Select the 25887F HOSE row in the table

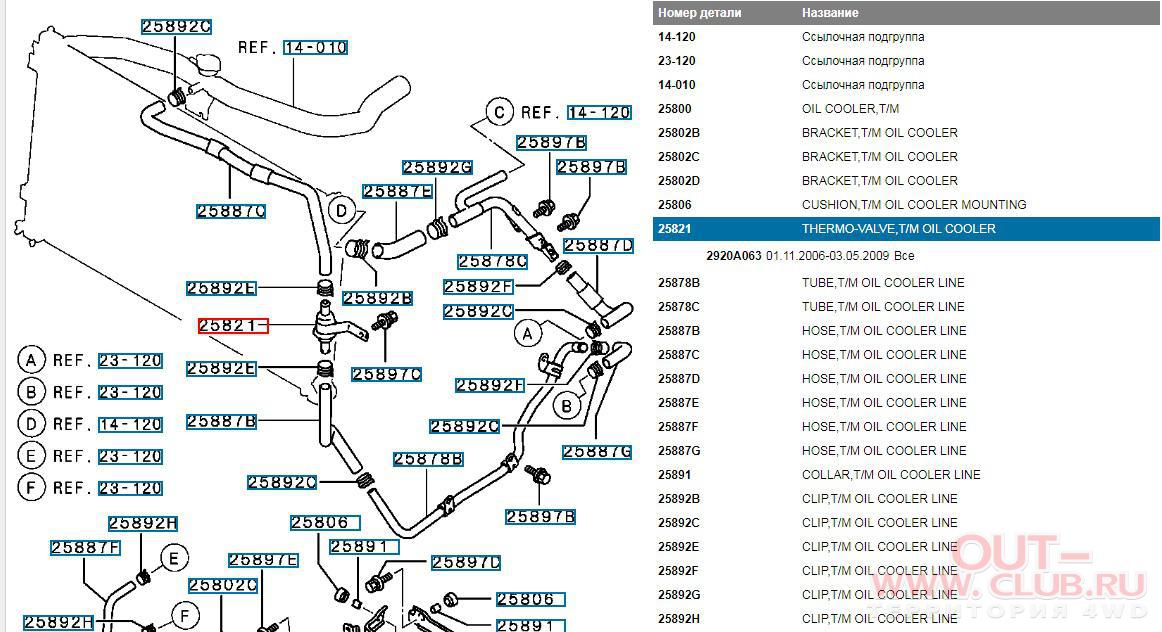pyautogui.click(x=906, y=427)
